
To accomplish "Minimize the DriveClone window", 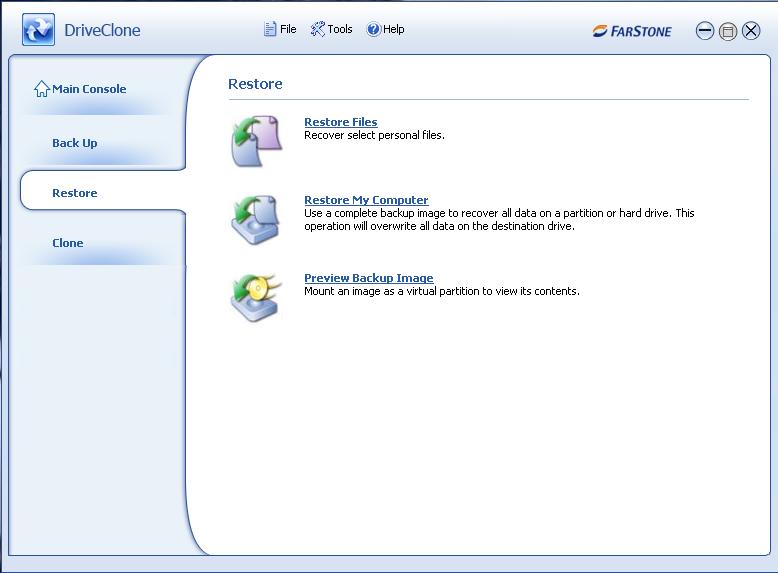I will click(x=705, y=31).
